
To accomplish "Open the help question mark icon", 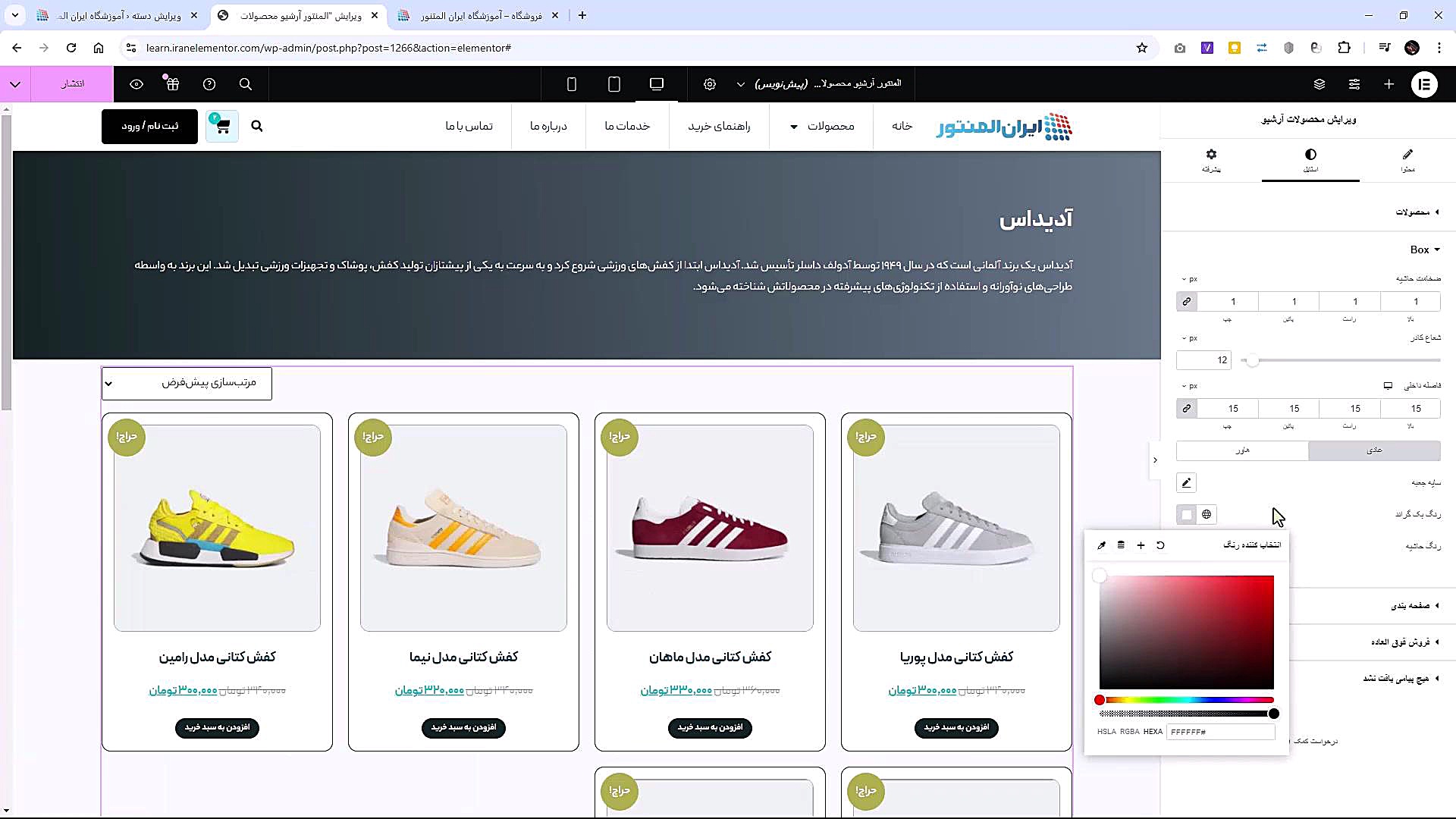I will tap(209, 84).
